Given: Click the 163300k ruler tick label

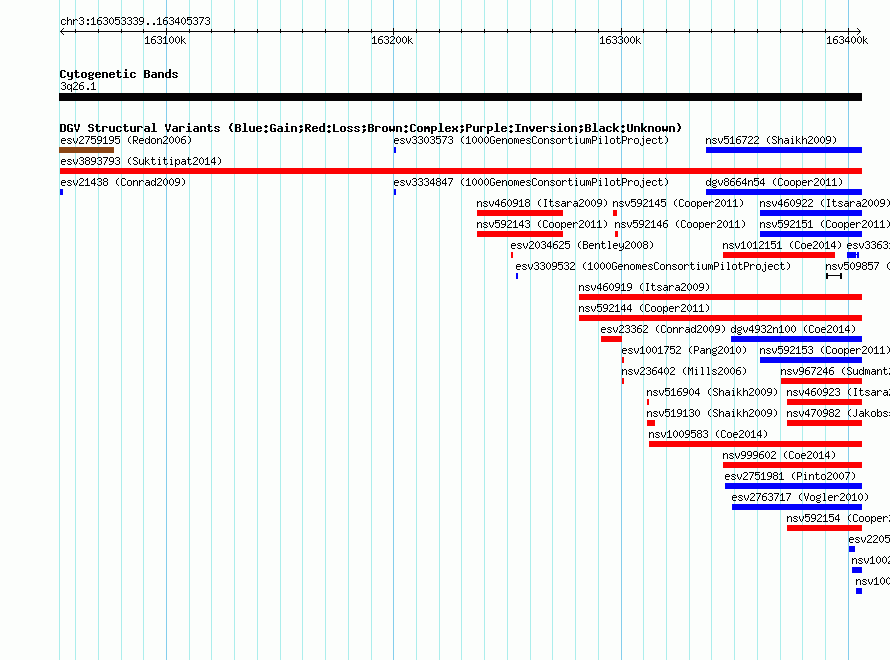Looking at the screenshot, I should [620, 40].
